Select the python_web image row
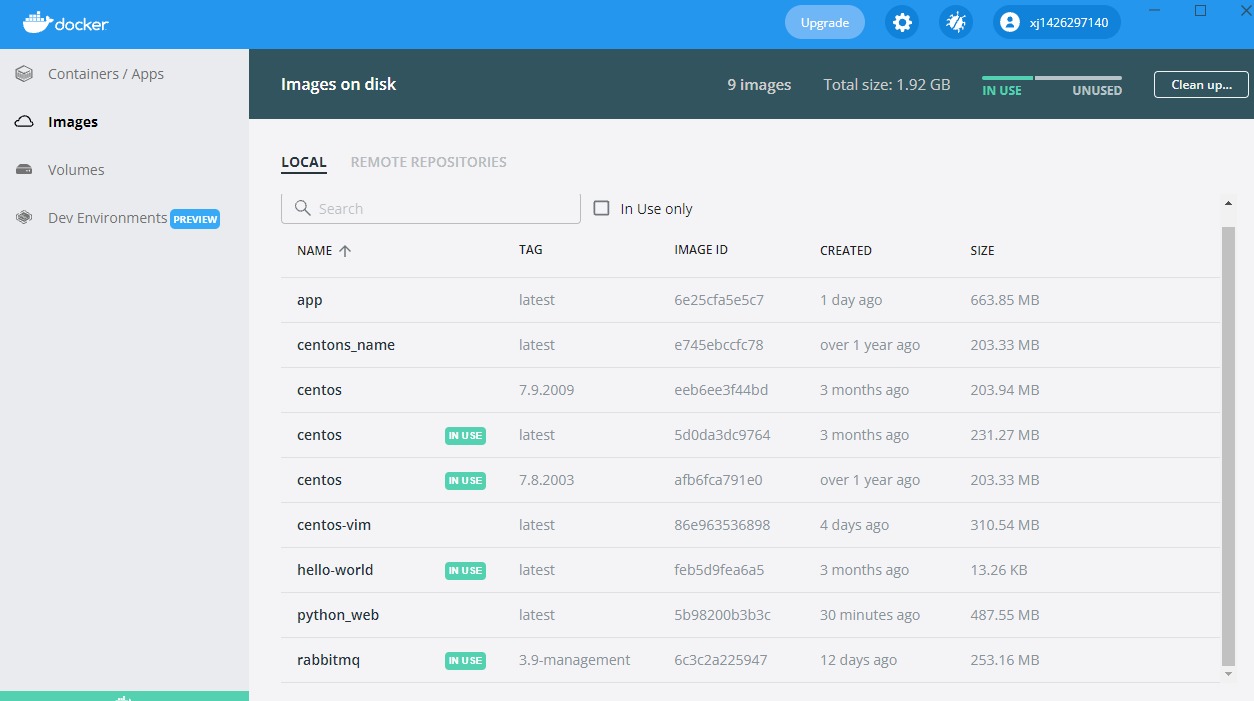This screenshot has width=1254, height=701. pyautogui.click(x=750, y=615)
